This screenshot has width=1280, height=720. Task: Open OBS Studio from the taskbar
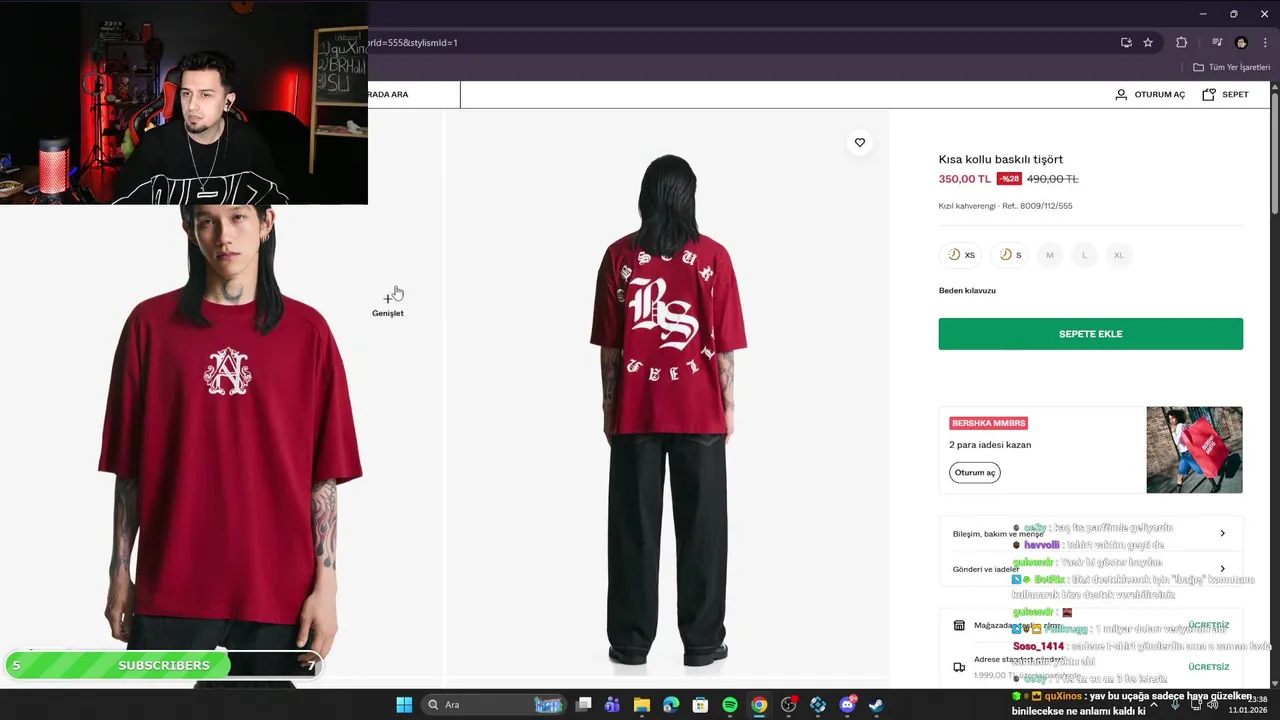click(x=789, y=705)
